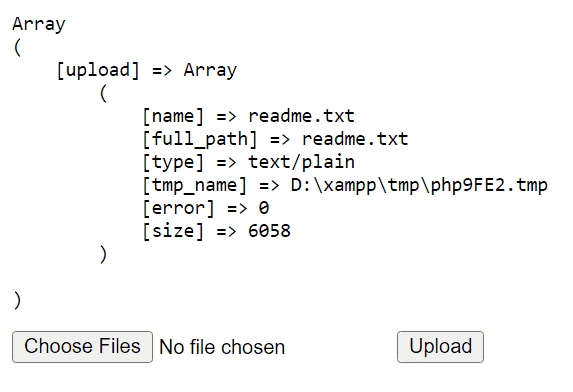Click the D:\xampp\tmp\php9FE2.tmp path
The height and width of the screenshot is (392, 573).
coord(419,185)
